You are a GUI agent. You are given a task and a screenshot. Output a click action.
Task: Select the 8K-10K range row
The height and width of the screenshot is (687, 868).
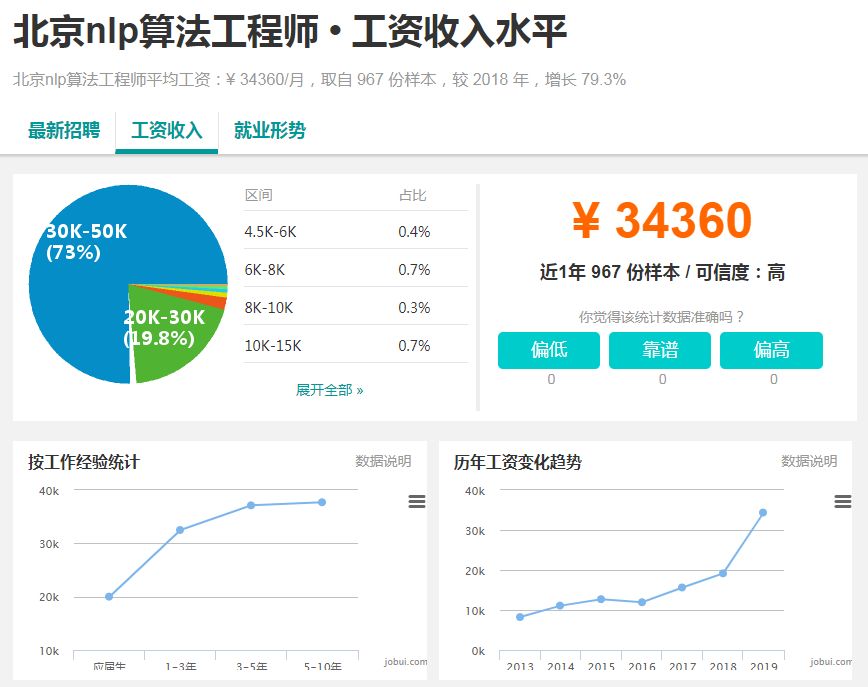356,308
